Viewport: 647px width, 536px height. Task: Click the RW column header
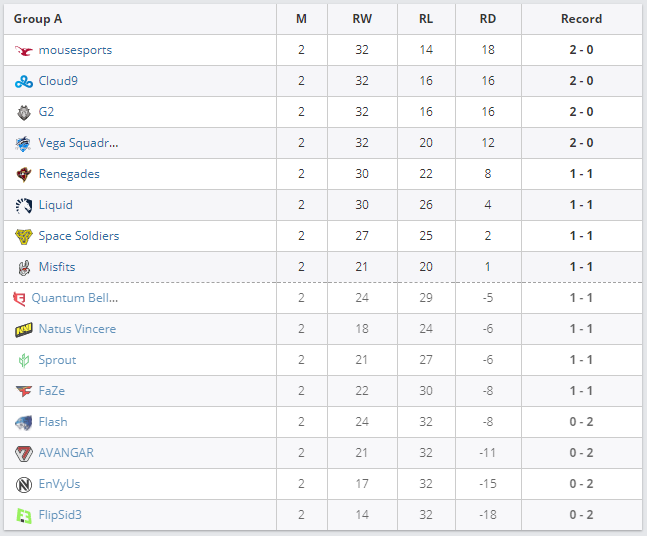pyautogui.click(x=362, y=19)
